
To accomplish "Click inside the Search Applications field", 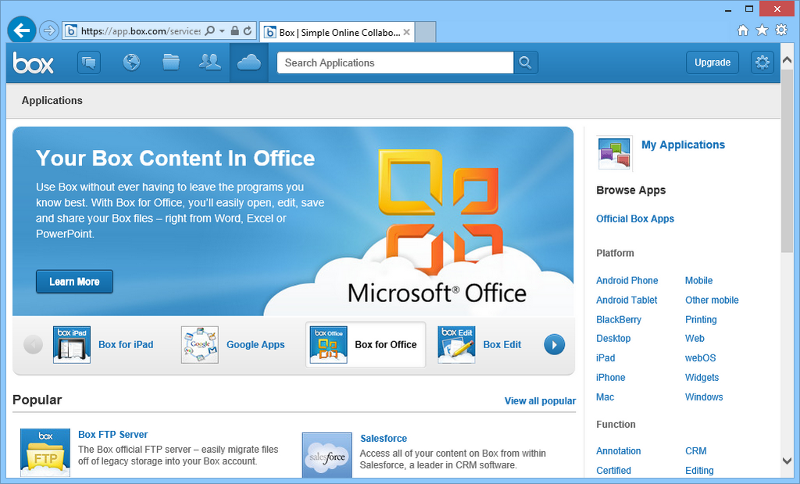I will pos(394,62).
